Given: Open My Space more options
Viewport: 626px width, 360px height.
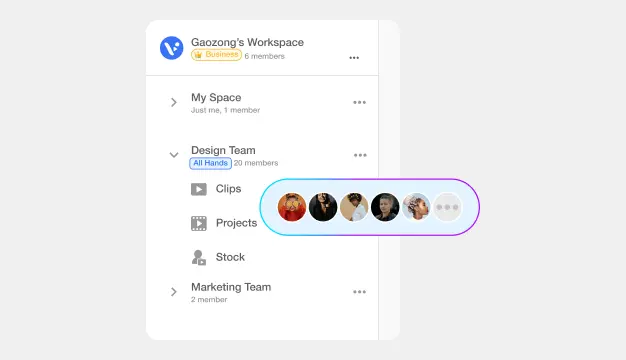Looking at the screenshot, I should [359, 103].
